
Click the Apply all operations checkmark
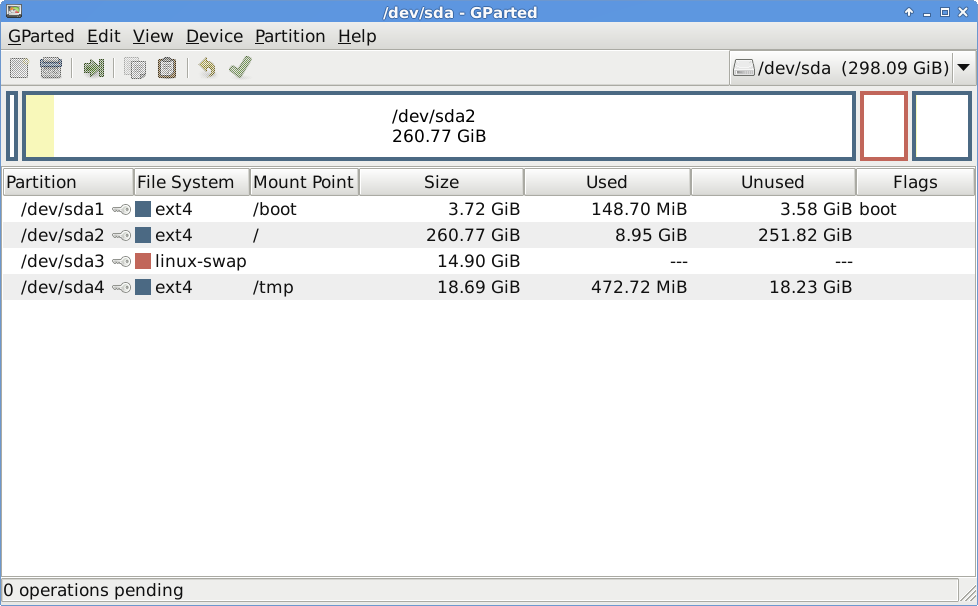240,67
